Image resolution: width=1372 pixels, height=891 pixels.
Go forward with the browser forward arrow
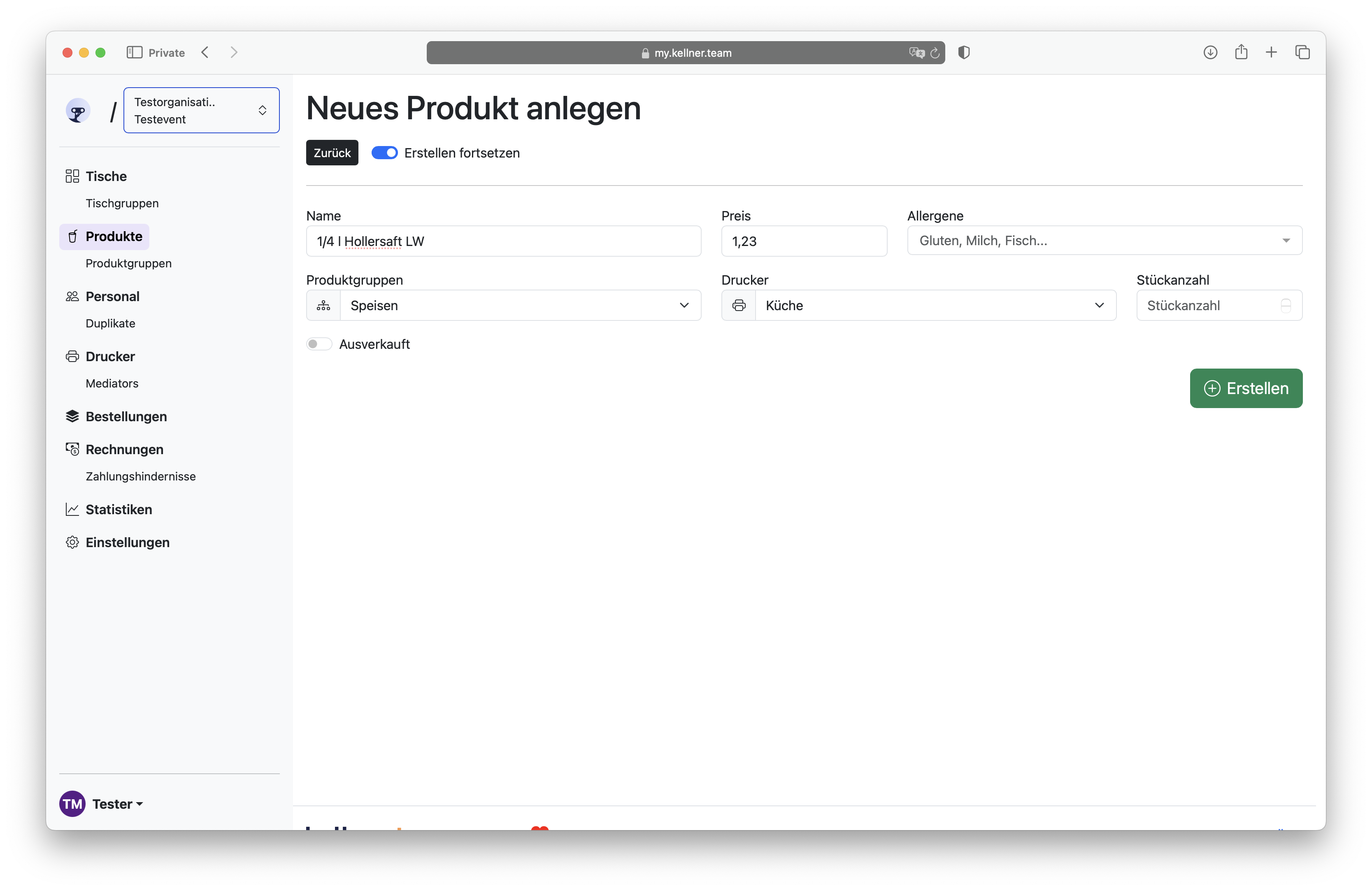[233, 52]
